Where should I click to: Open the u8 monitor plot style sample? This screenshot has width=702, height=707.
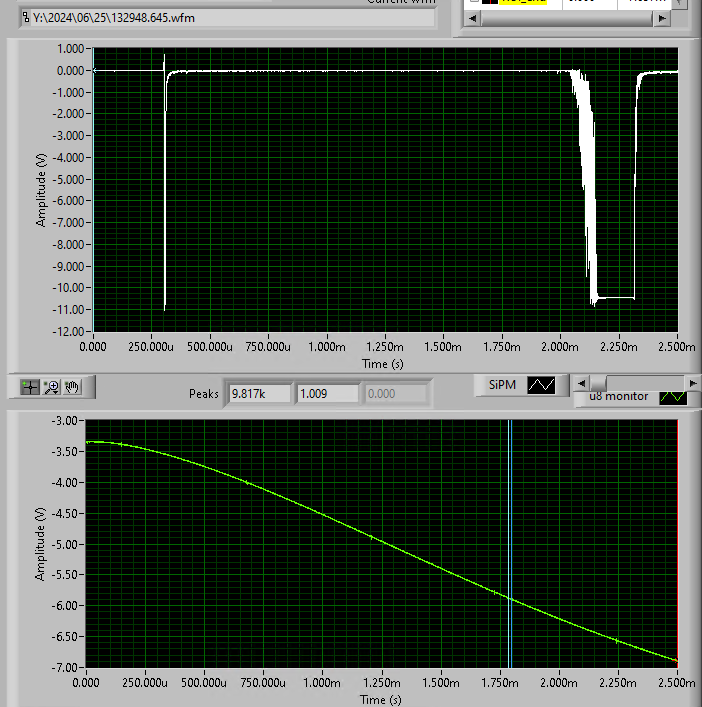click(673, 397)
